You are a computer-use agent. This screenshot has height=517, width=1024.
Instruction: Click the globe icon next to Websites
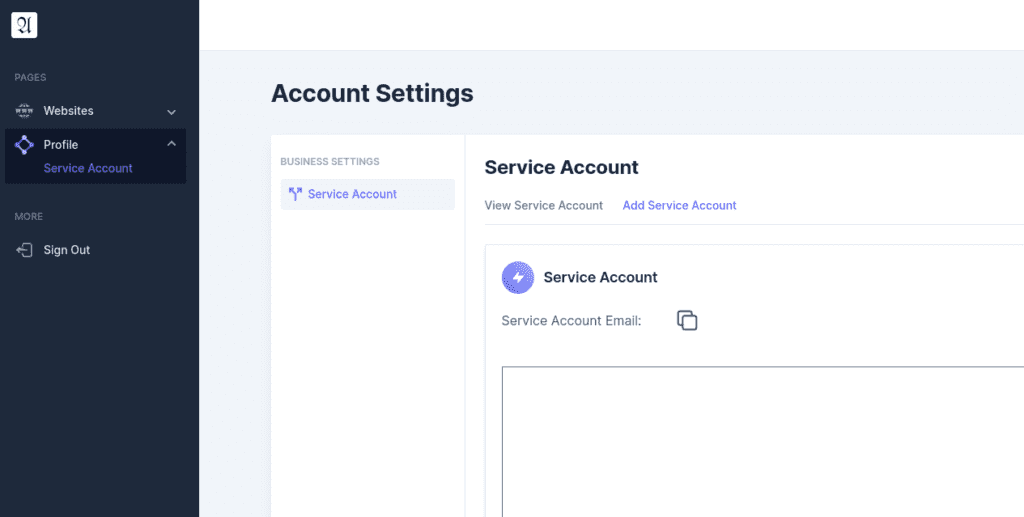pos(24,111)
